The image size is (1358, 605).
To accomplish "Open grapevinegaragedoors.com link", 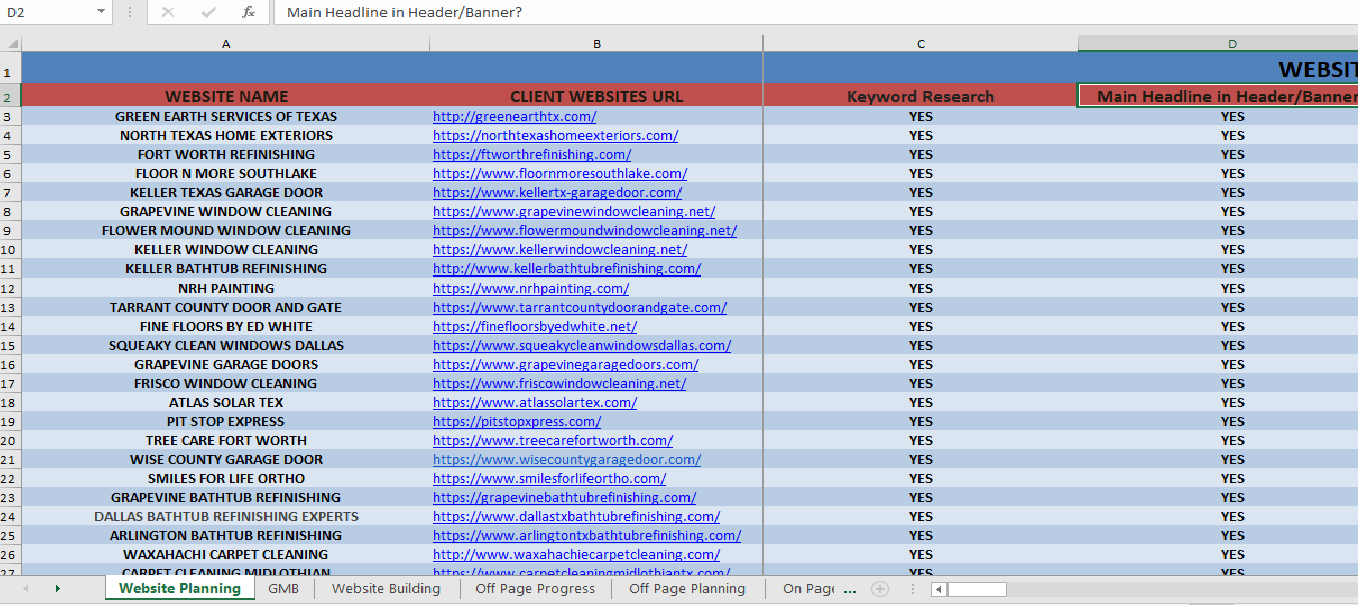I will point(565,364).
